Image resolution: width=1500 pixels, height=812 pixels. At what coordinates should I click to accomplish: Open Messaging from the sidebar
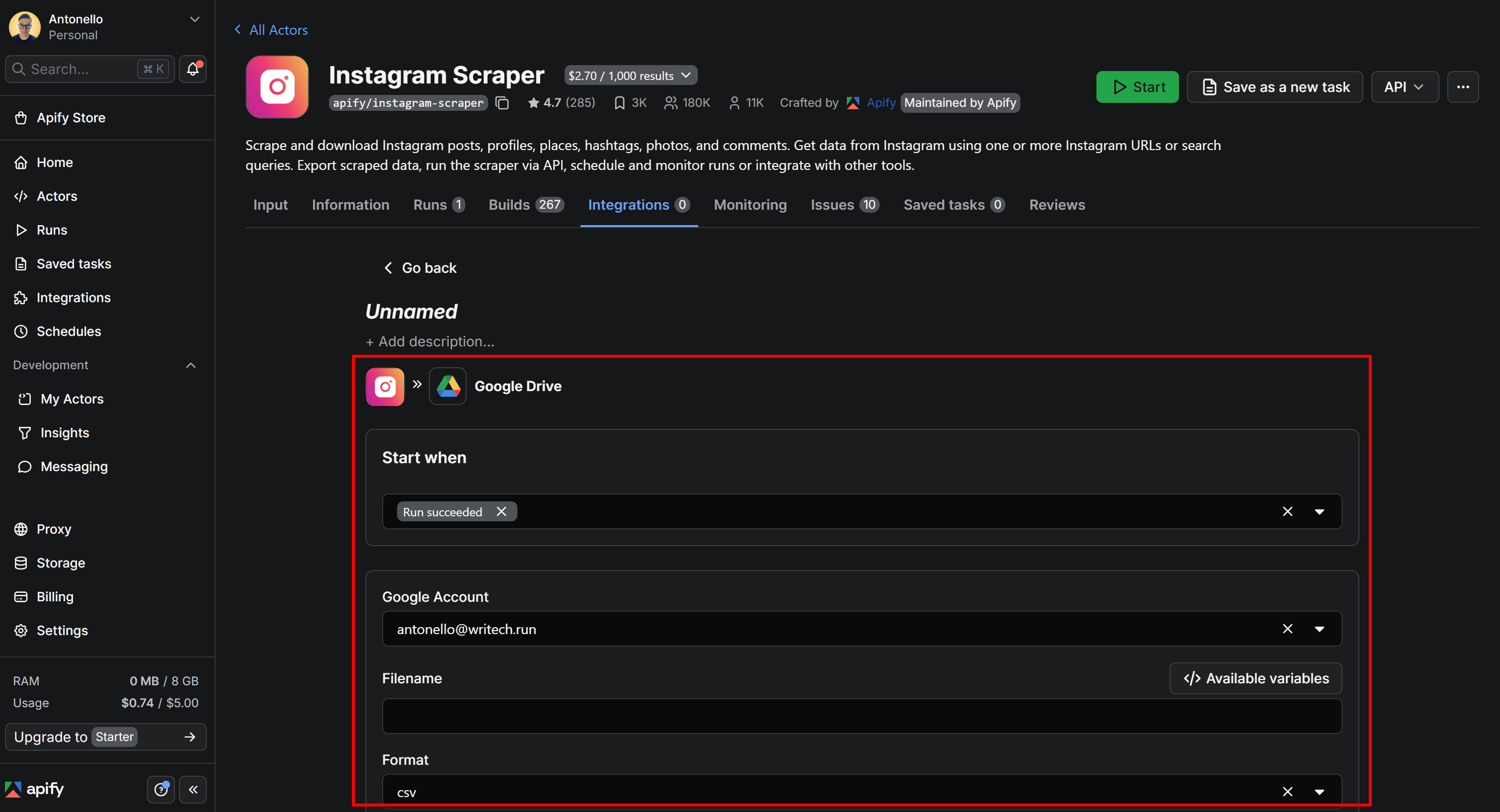coord(72,466)
